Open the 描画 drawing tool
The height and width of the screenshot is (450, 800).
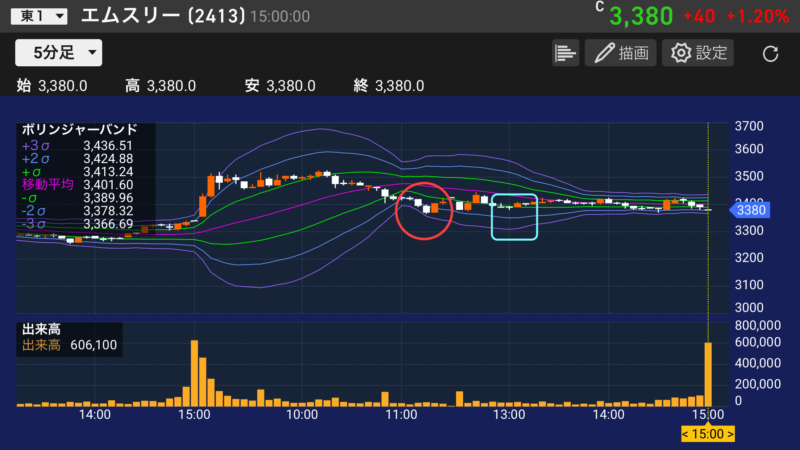620,53
